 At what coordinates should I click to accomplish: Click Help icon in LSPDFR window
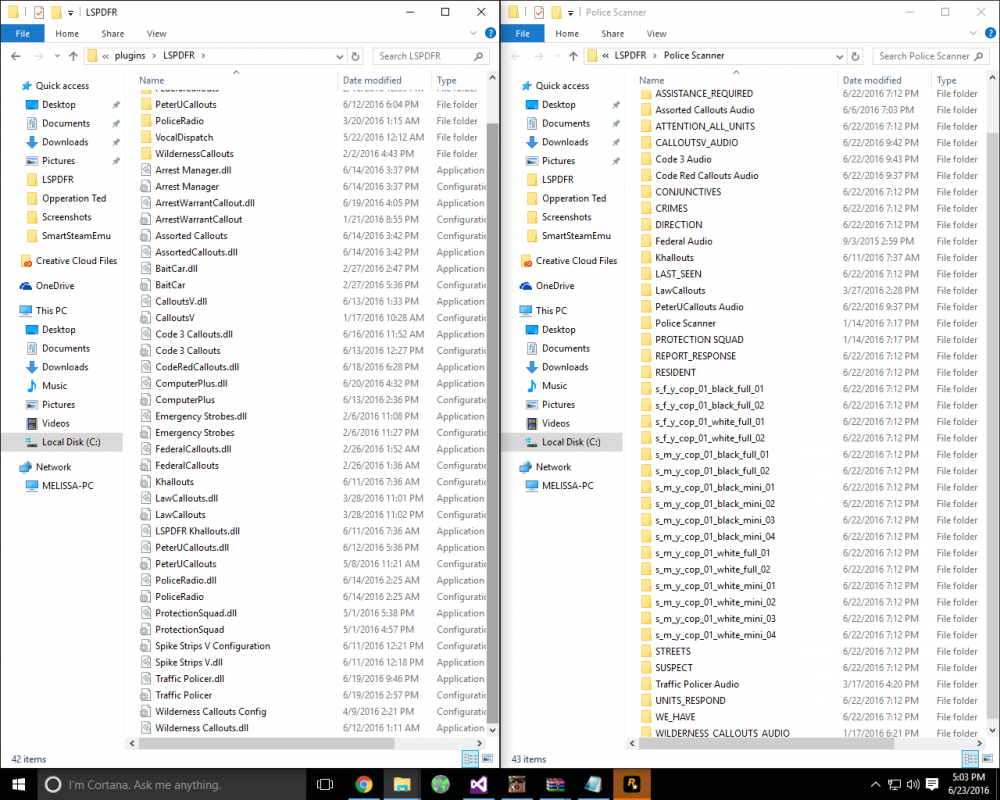pyautogui.click(x=490, y=33)
